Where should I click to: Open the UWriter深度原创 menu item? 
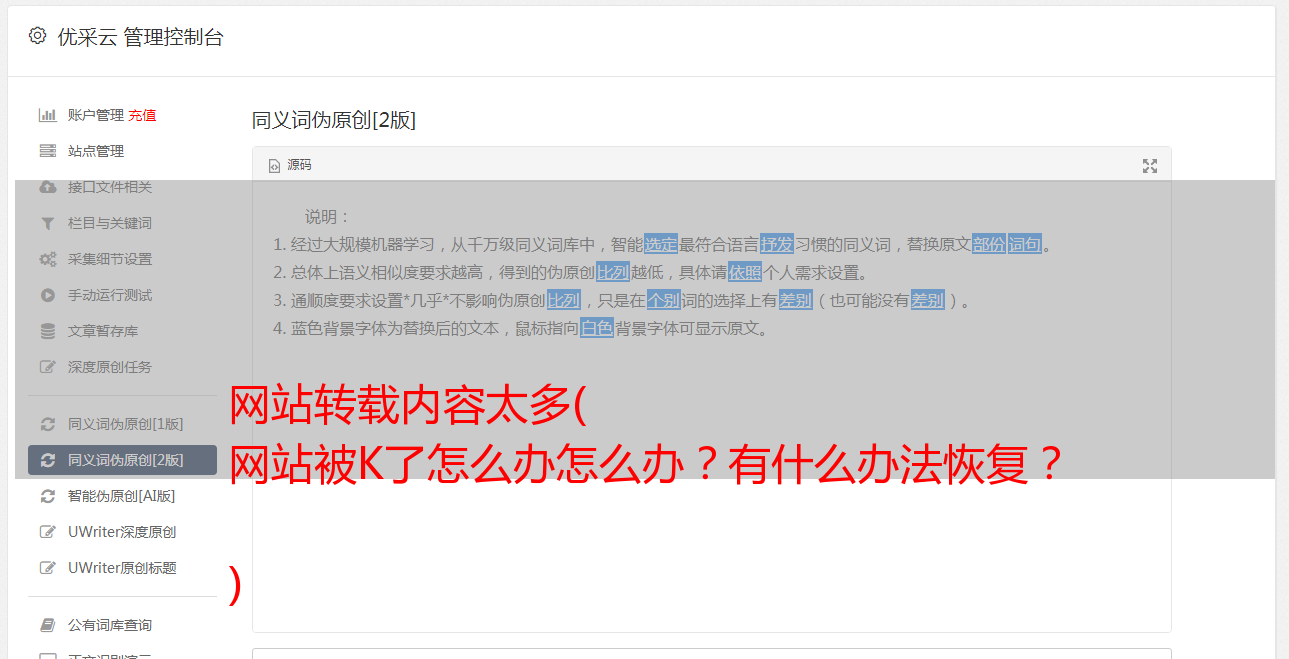tap(122, 532)
